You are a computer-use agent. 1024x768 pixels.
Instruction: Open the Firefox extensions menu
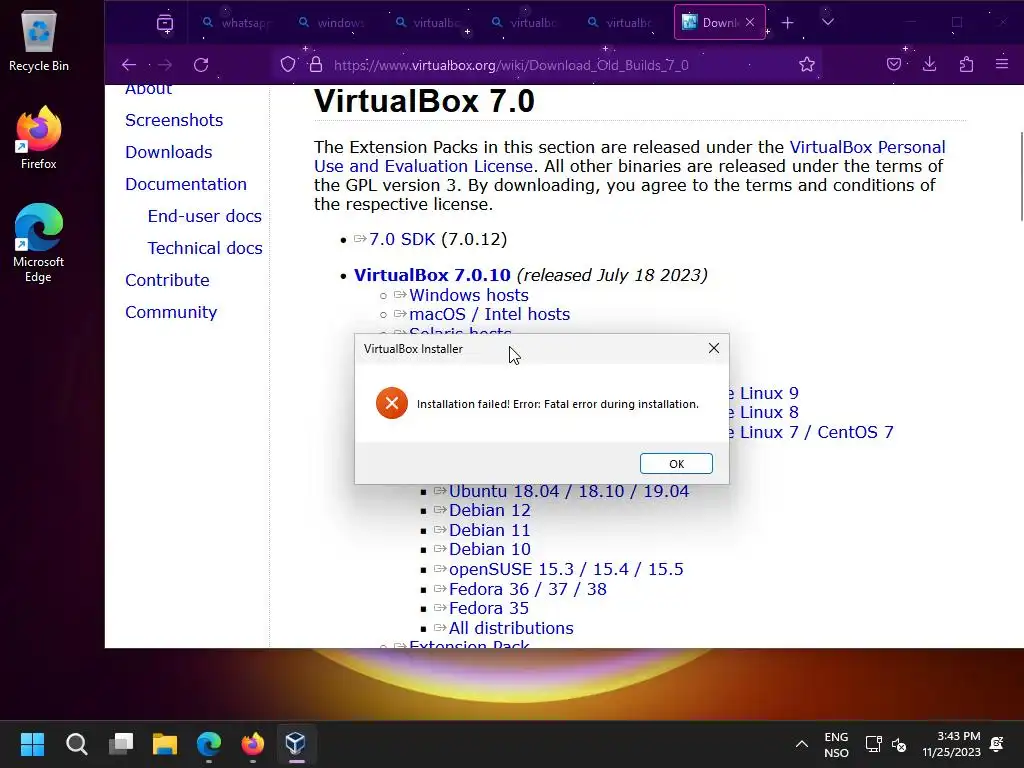pos(966,64)
